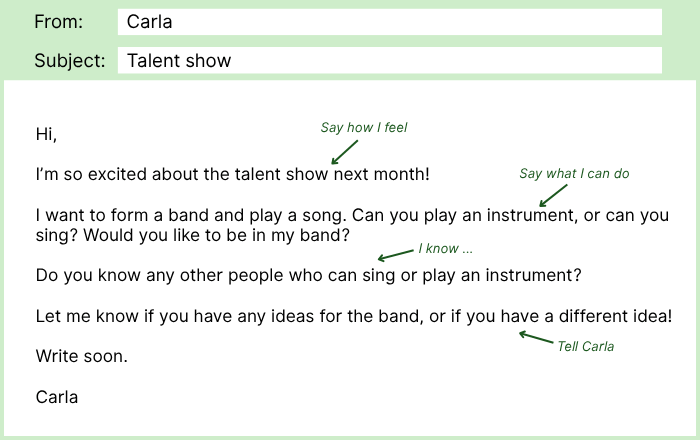Click the sentence about the talent show next month

point(232,174)
